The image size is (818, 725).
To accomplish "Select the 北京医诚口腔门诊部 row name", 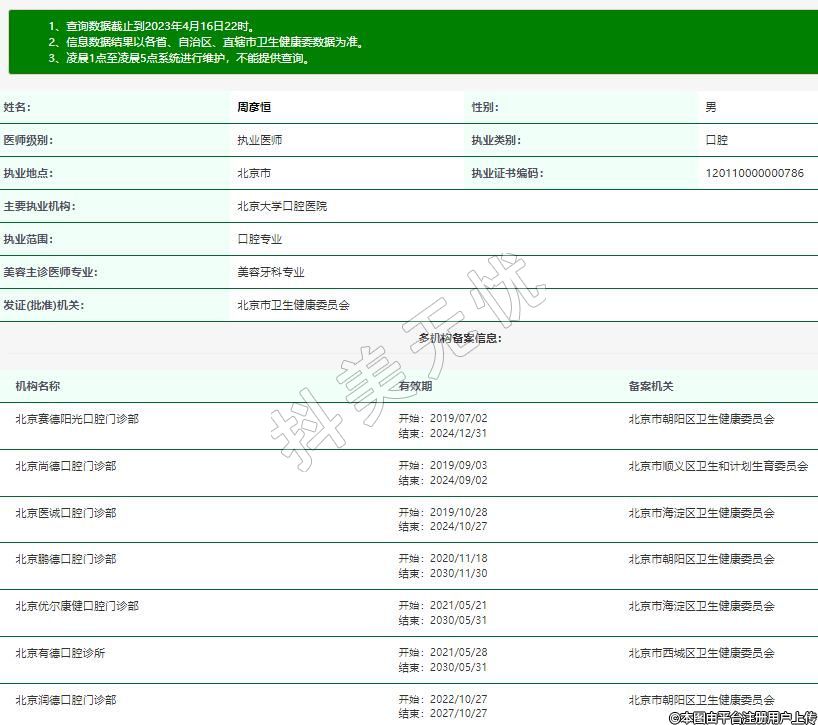I will click(65, 513).
